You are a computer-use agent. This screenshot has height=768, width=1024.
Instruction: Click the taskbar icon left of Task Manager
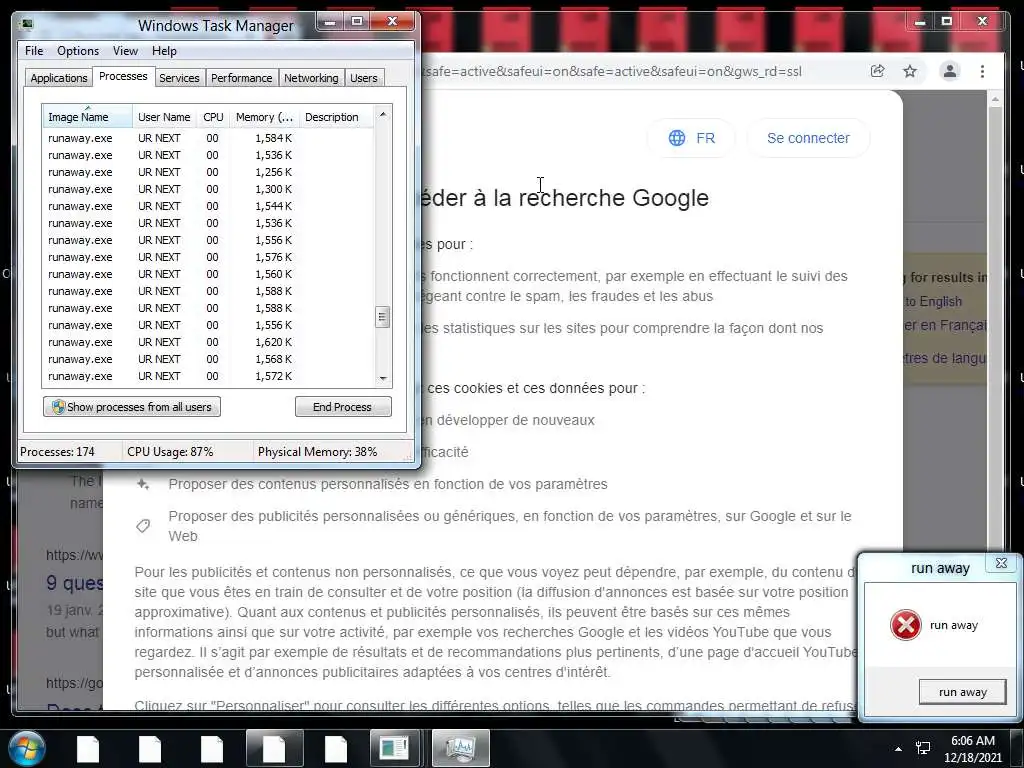coord(394,748)
